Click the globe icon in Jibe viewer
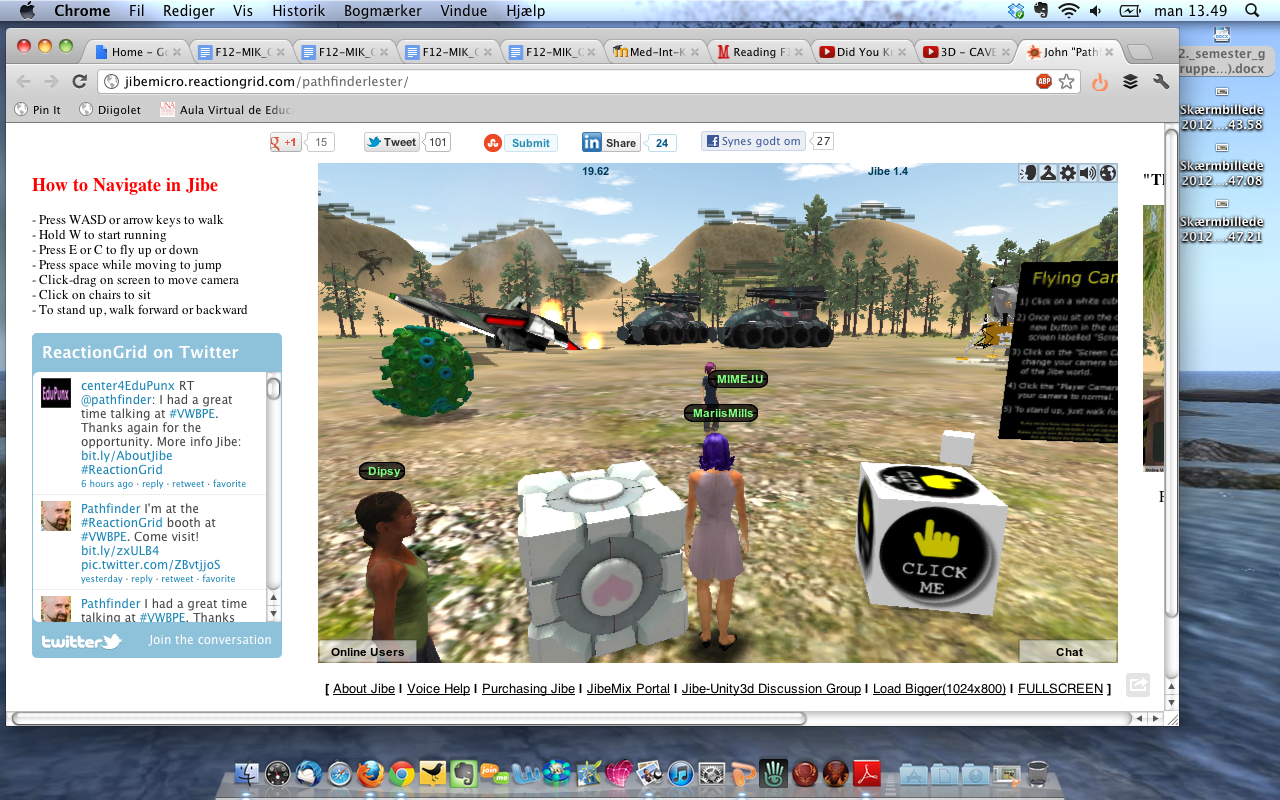1280x800 pixels. [1107, 173]
